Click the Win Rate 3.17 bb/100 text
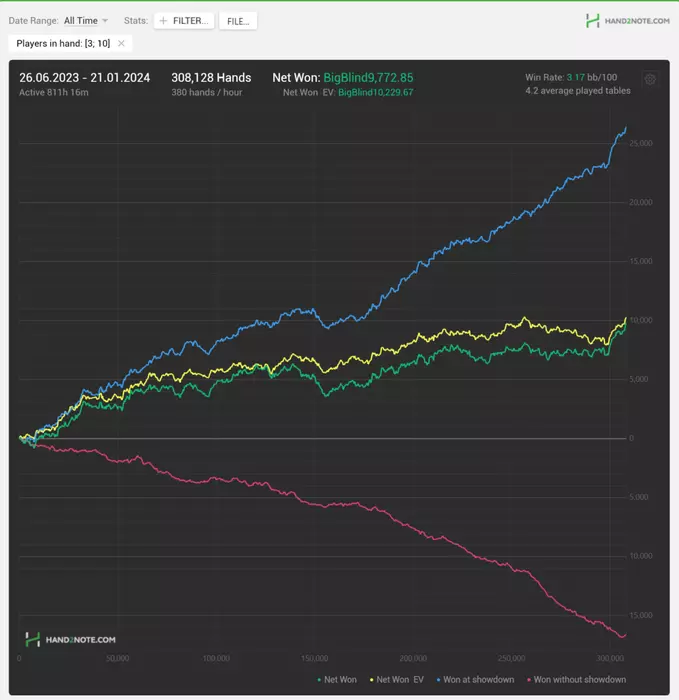This screenshot has height=700, width=679. click(x=571, y=77)
